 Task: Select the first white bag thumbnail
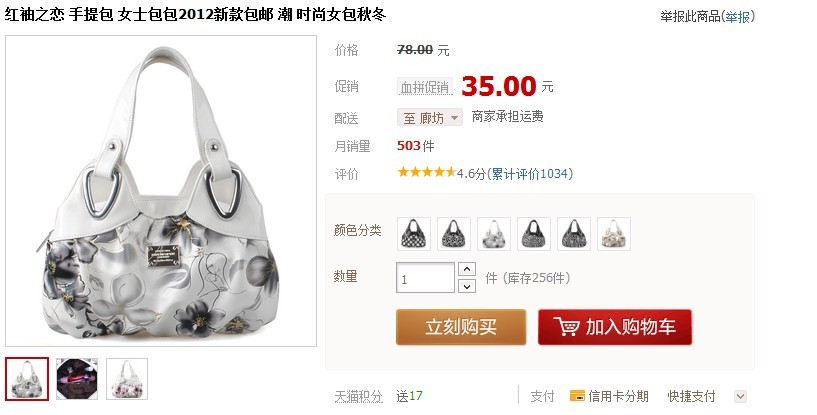pos(27,379)
